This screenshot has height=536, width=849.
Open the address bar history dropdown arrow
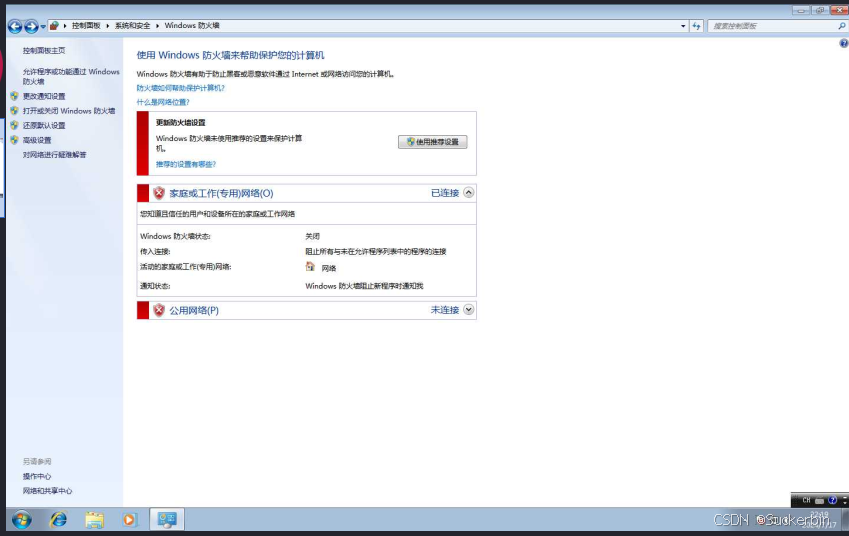(x=683, y=25)
